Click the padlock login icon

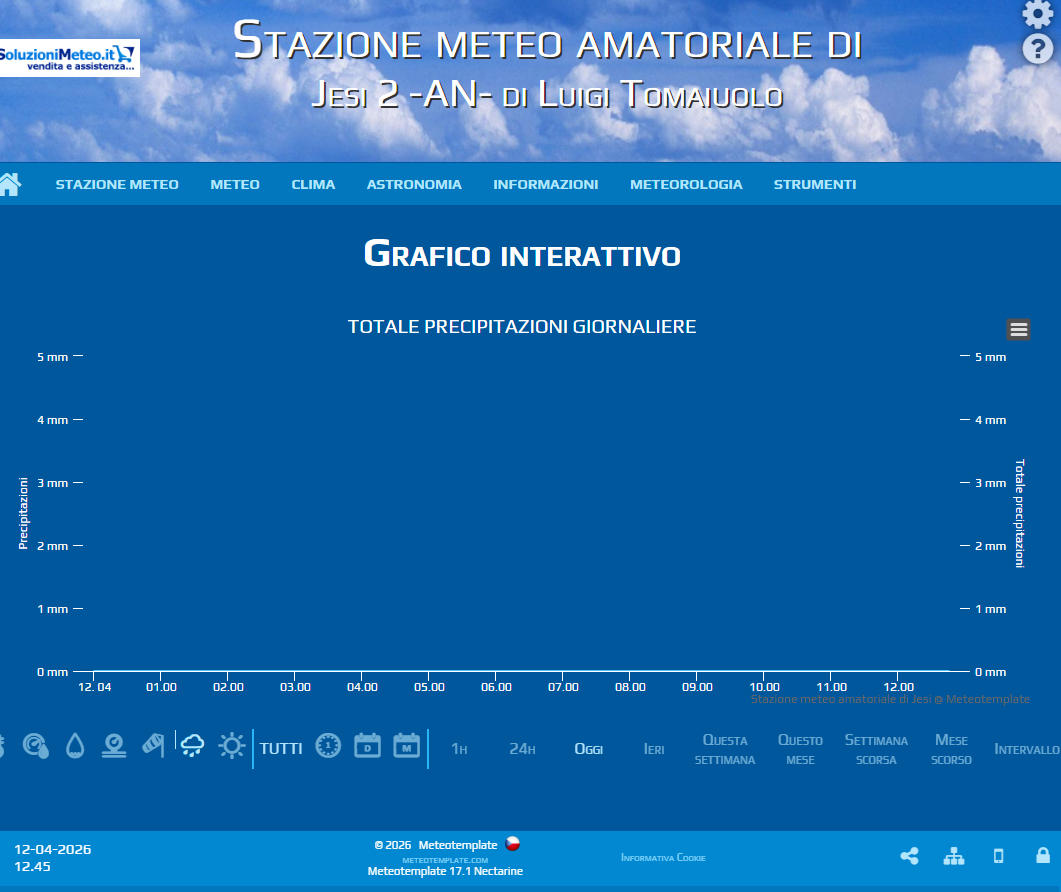[1043, 856]
